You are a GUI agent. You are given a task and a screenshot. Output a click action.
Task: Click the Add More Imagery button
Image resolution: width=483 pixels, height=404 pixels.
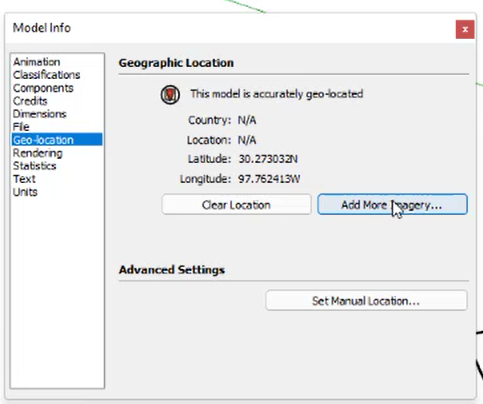pyautogui.click(x=392, y=204)
